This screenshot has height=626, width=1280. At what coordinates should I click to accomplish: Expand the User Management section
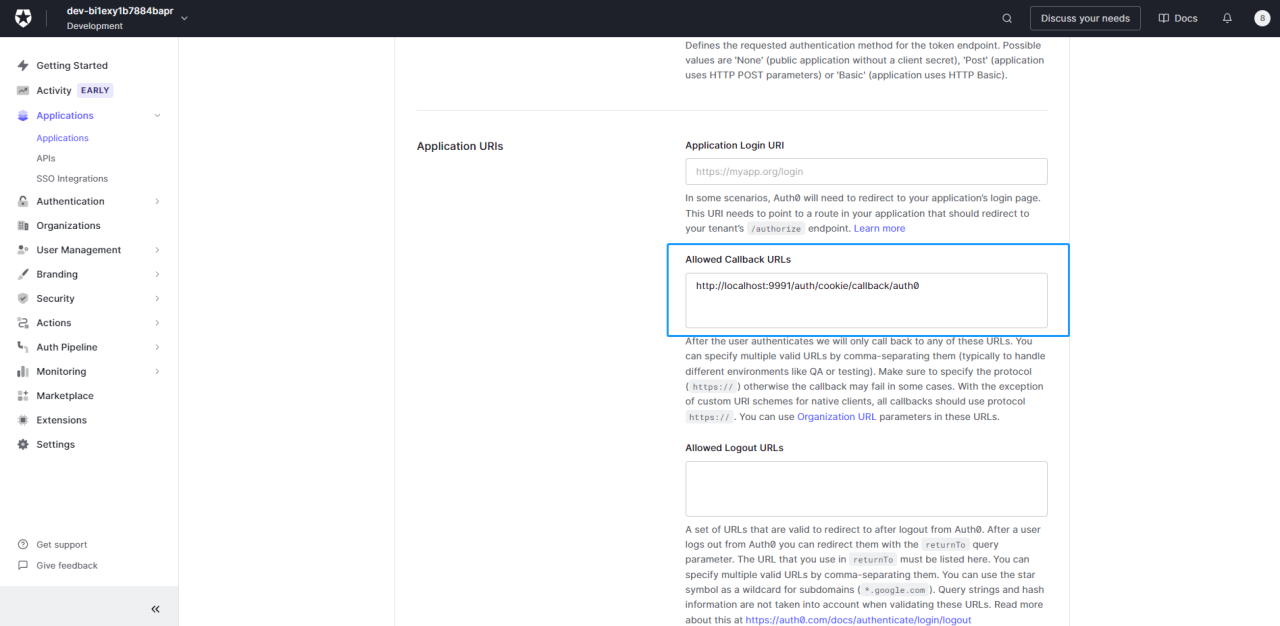click(157, 250)
